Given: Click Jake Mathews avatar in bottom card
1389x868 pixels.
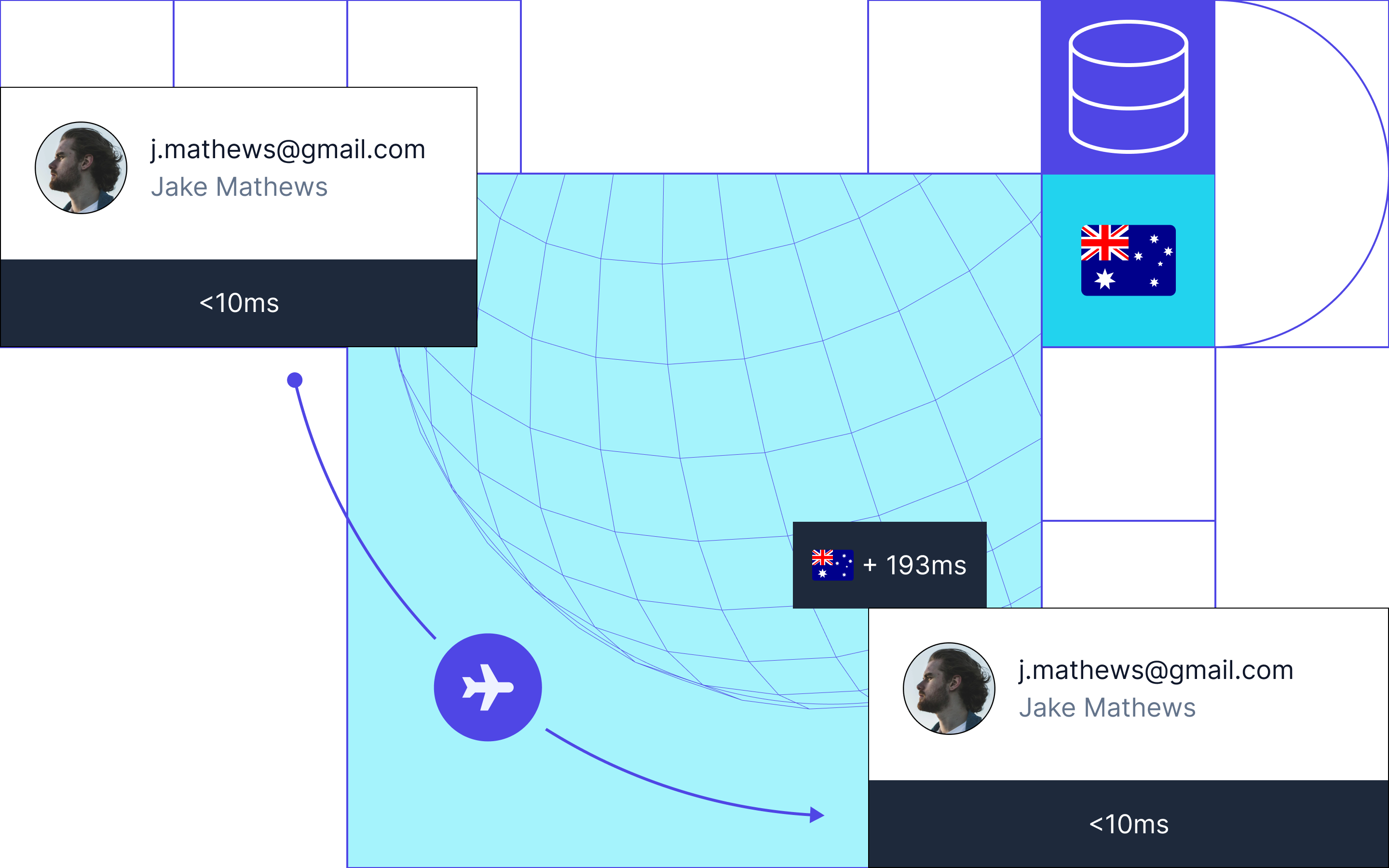Looking at the screenshot, I should click(x=949, y=688).
